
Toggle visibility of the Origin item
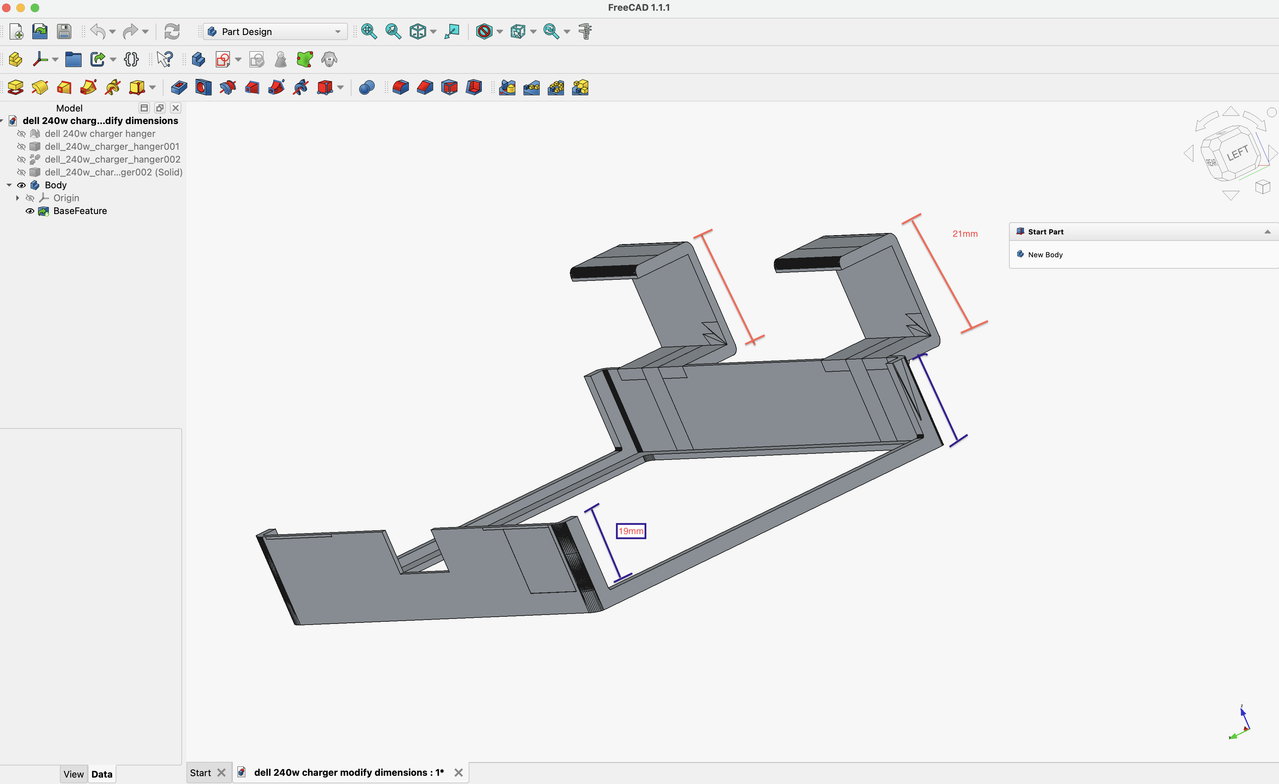30,198
